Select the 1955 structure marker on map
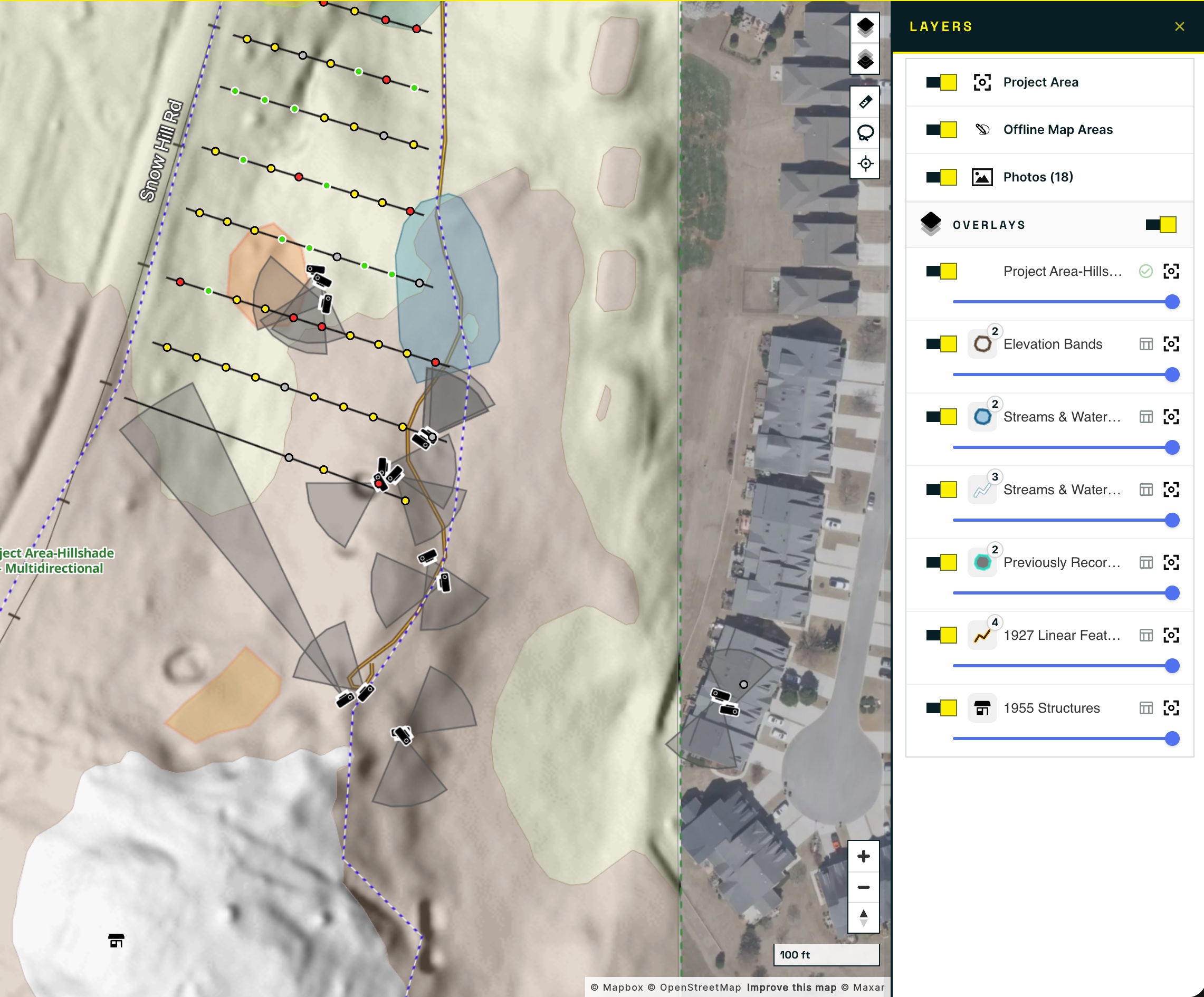This screenshot has width=1204, height=997. [x=117, y=941]
